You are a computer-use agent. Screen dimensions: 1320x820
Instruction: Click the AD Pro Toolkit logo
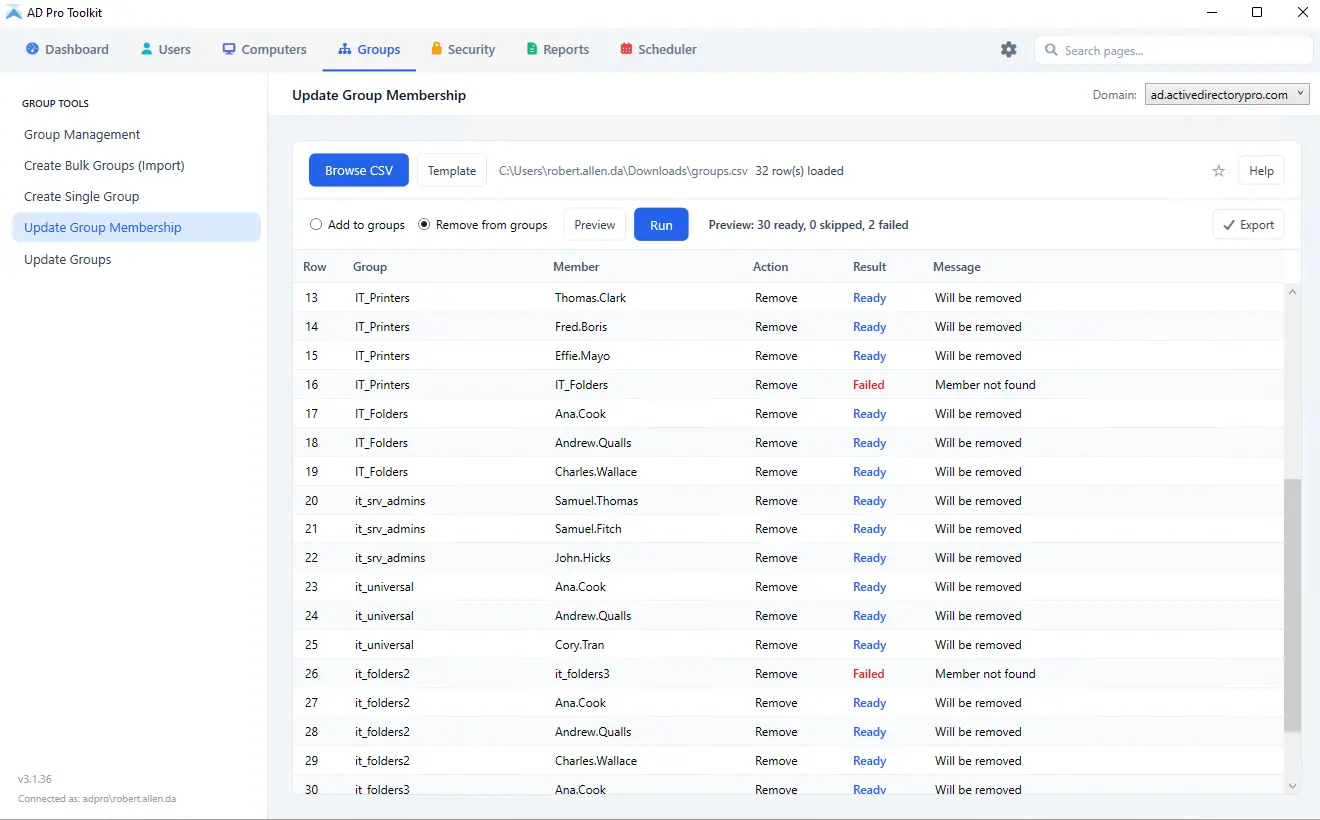coord(14,13)
